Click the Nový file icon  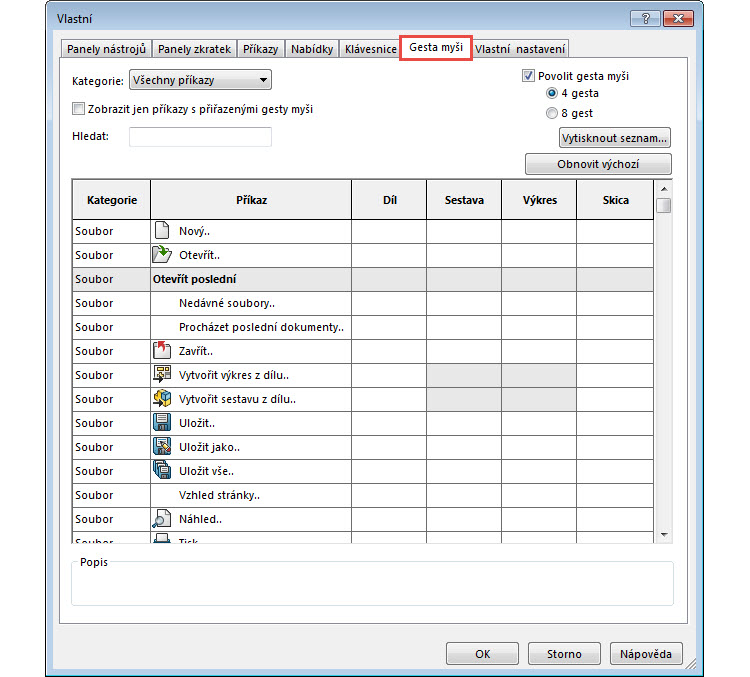pyautogui.click(x=162, y=231)
